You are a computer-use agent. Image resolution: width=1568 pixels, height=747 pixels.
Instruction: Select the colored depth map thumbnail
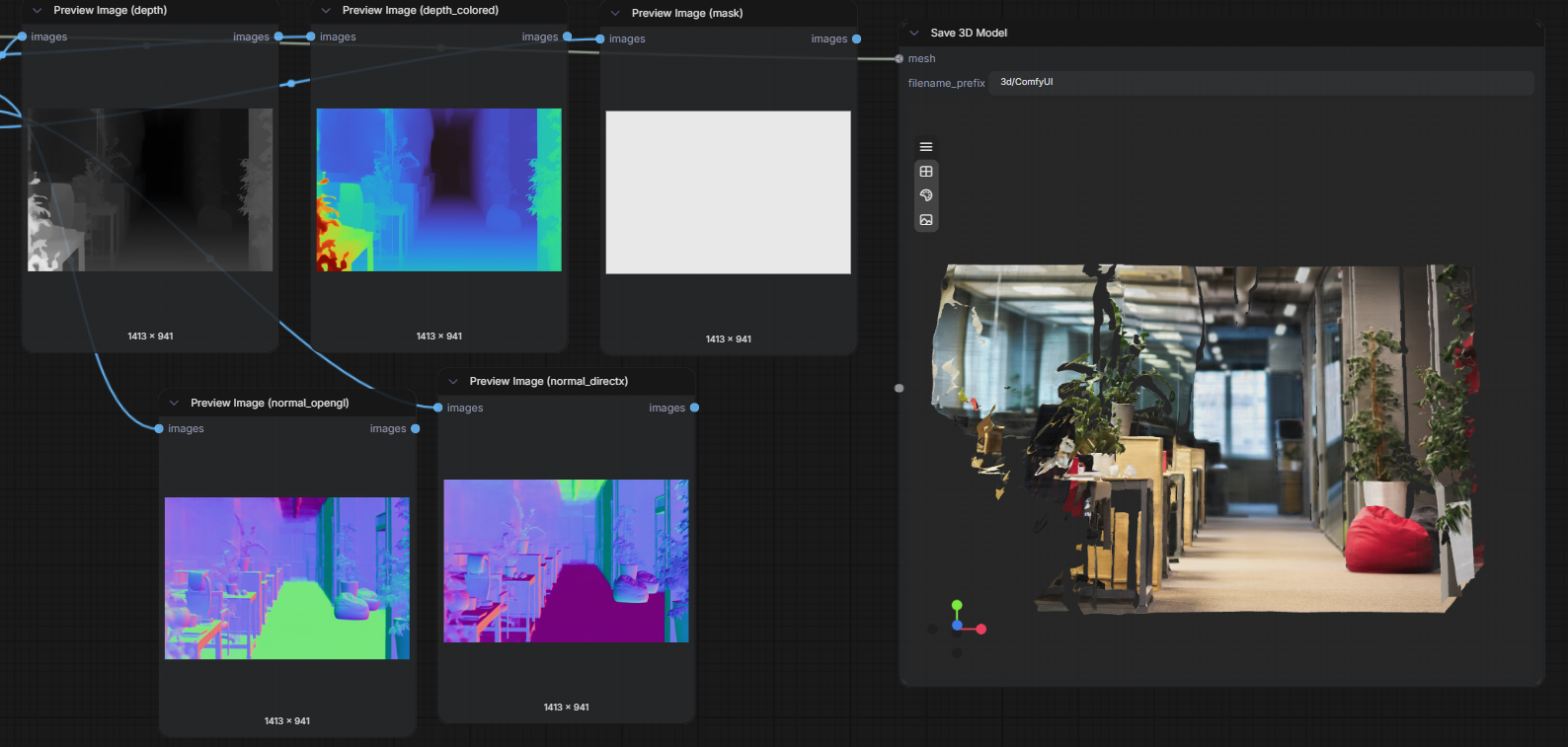(x=439, y=189)
